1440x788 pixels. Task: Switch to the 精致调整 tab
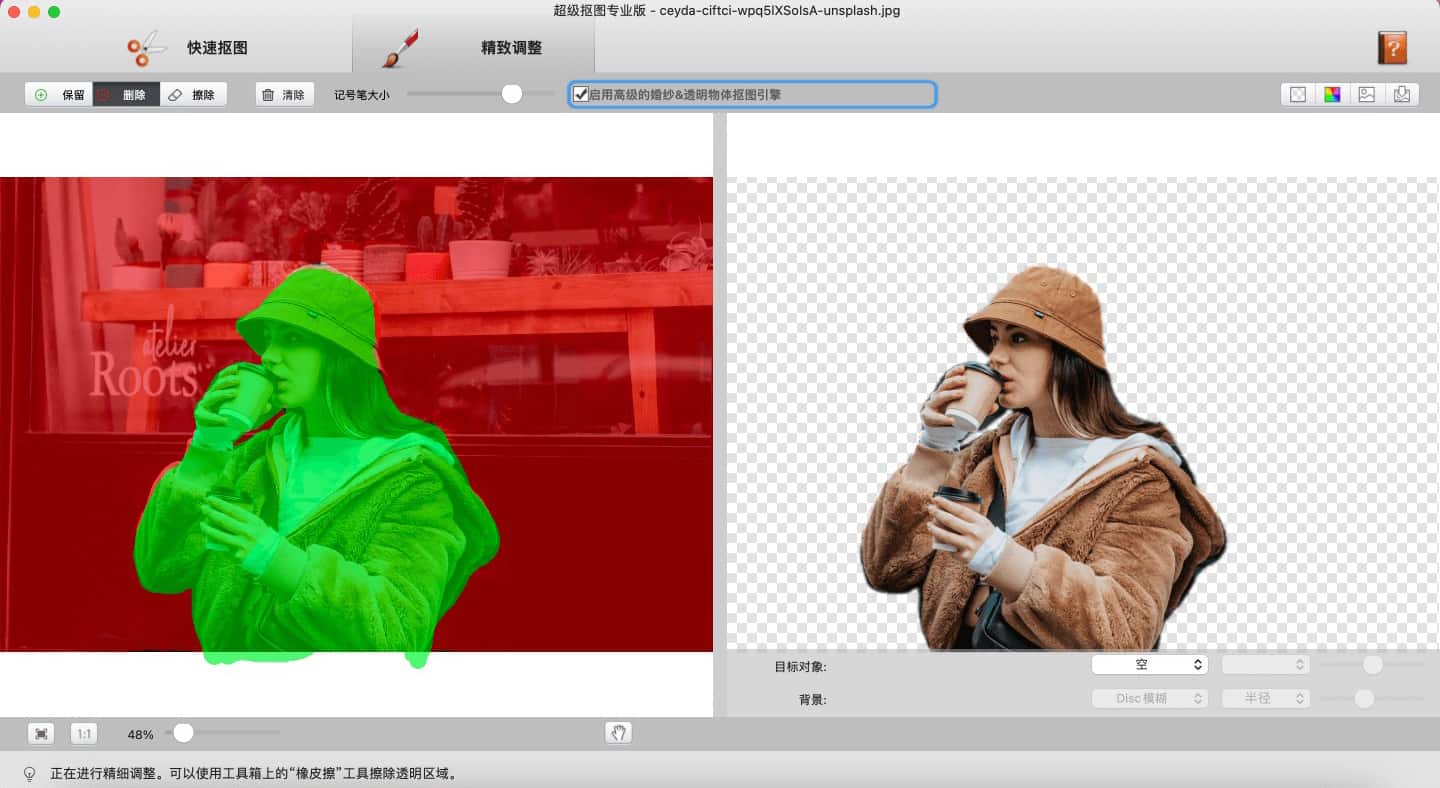[473, 47]
